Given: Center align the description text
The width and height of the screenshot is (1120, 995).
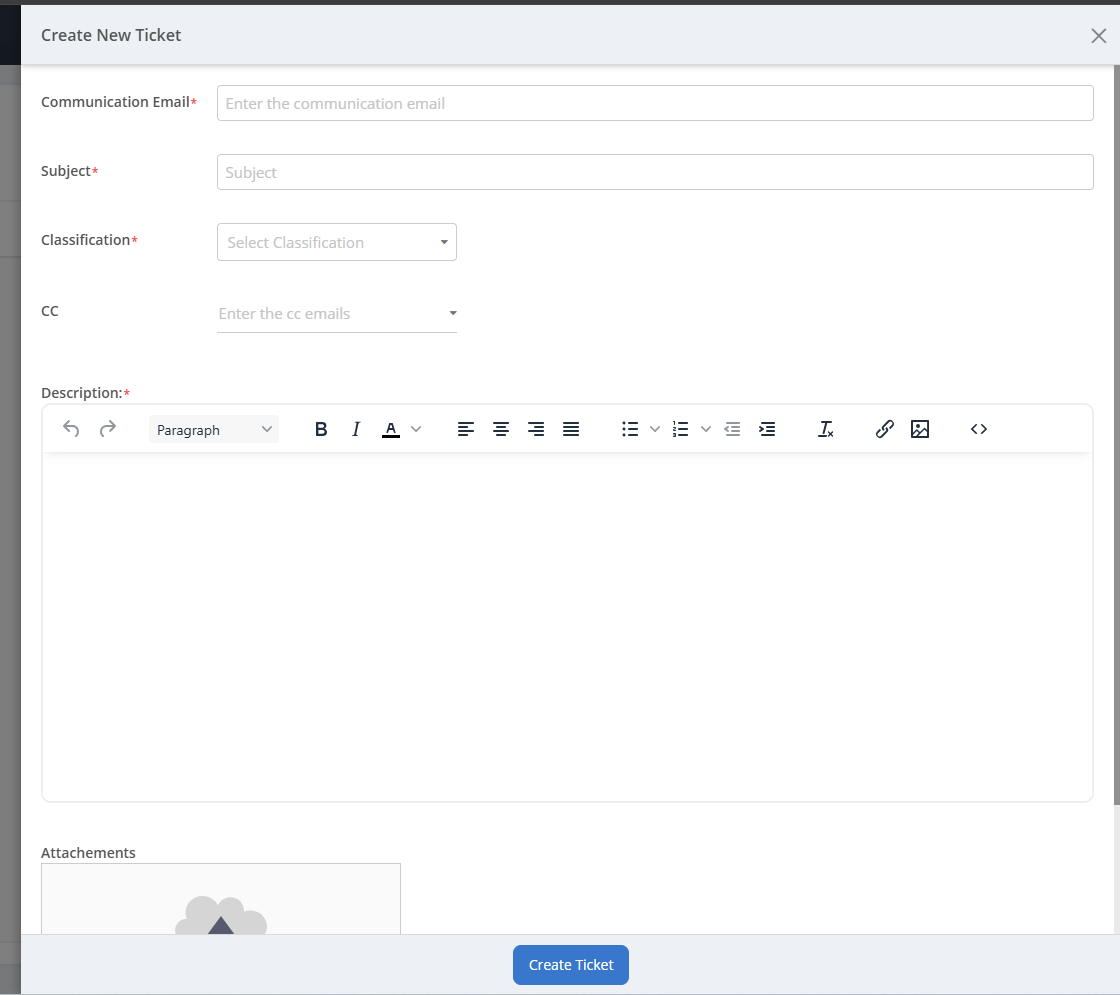Looking at the screenshot, I should pos(501,429).
